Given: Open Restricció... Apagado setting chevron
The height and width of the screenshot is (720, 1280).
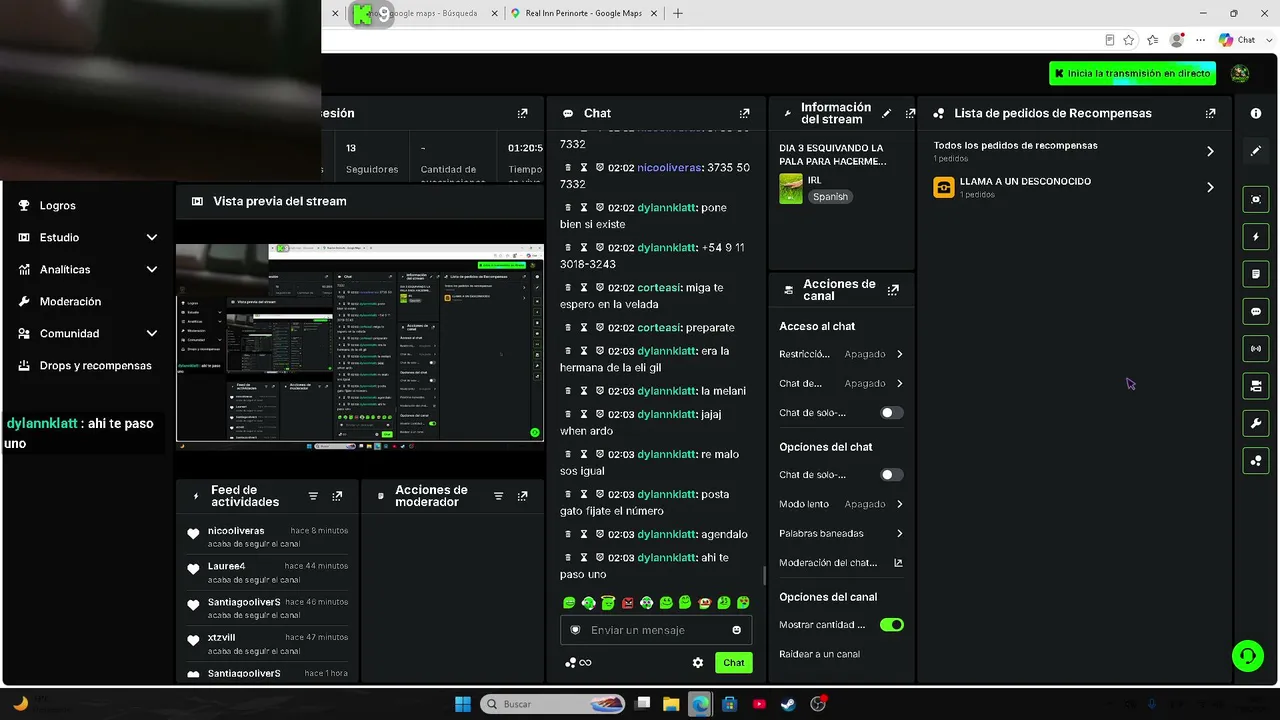Looking at the screenshot, I should pyautogui.click(x=899, y=354).
